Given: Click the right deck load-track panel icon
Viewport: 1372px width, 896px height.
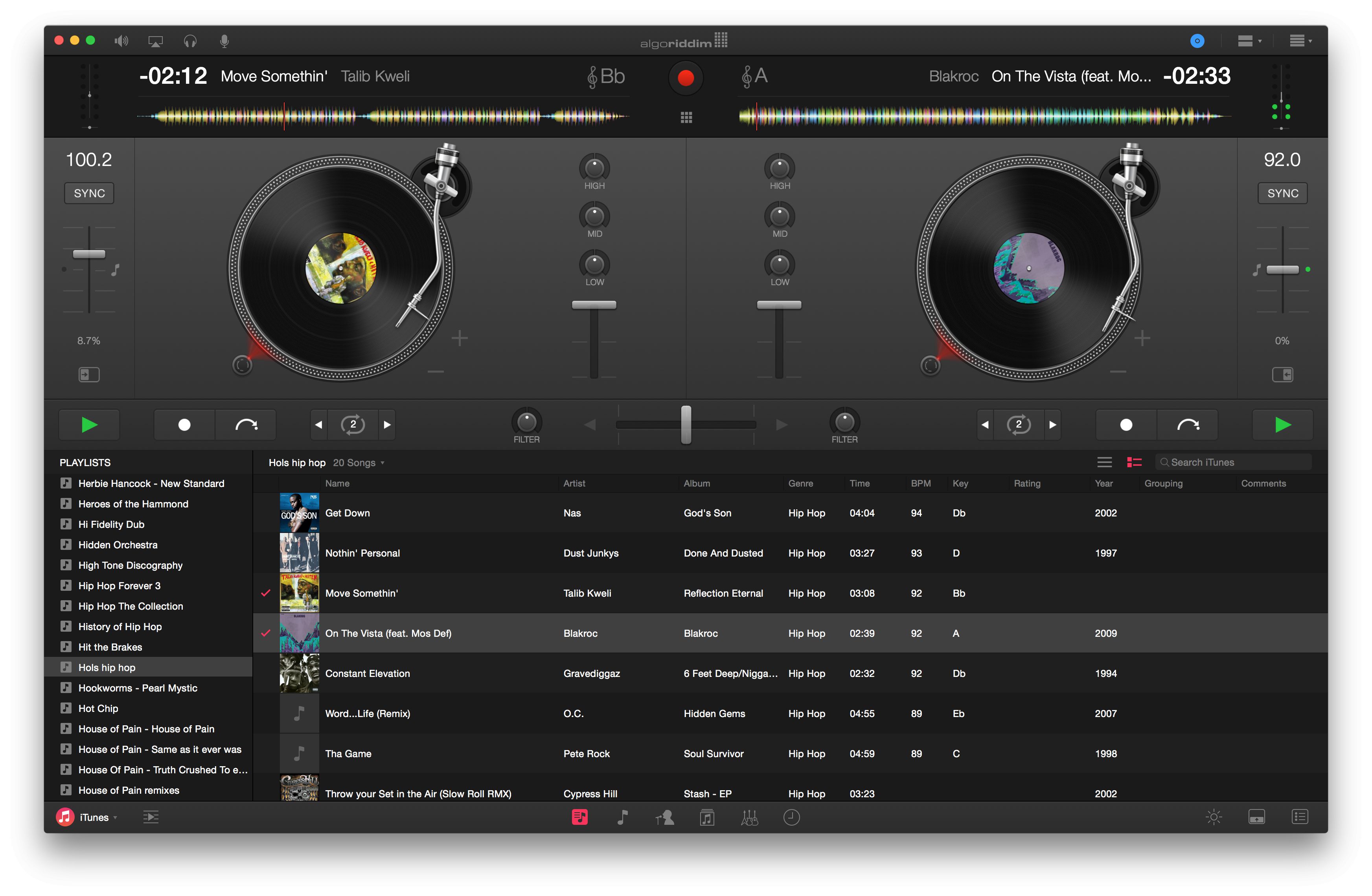Looking at the screenshot, I should [1283, 375].
